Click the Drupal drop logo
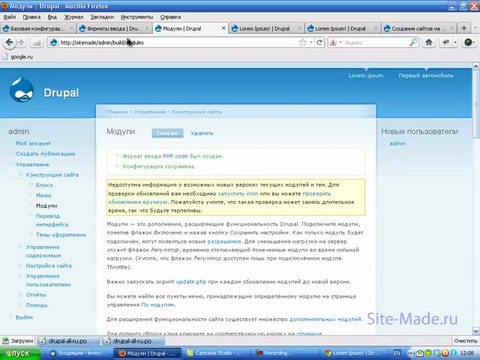 point(22,90)
